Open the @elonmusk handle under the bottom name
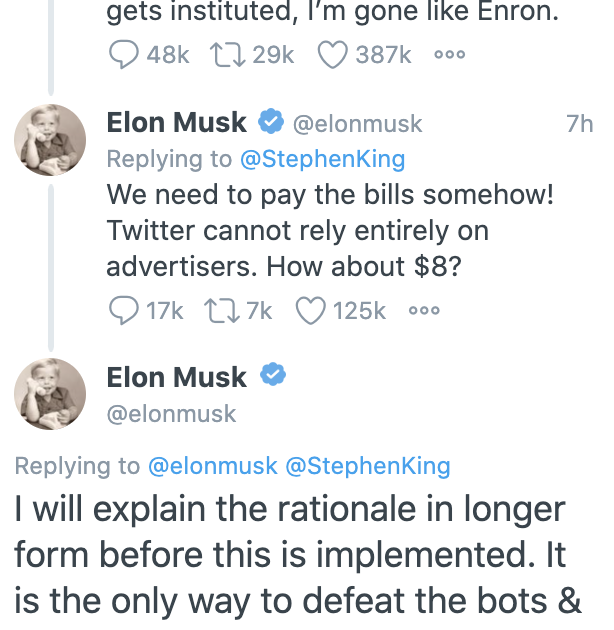This screenshot has width=614, height=630. tap(171, 413)
